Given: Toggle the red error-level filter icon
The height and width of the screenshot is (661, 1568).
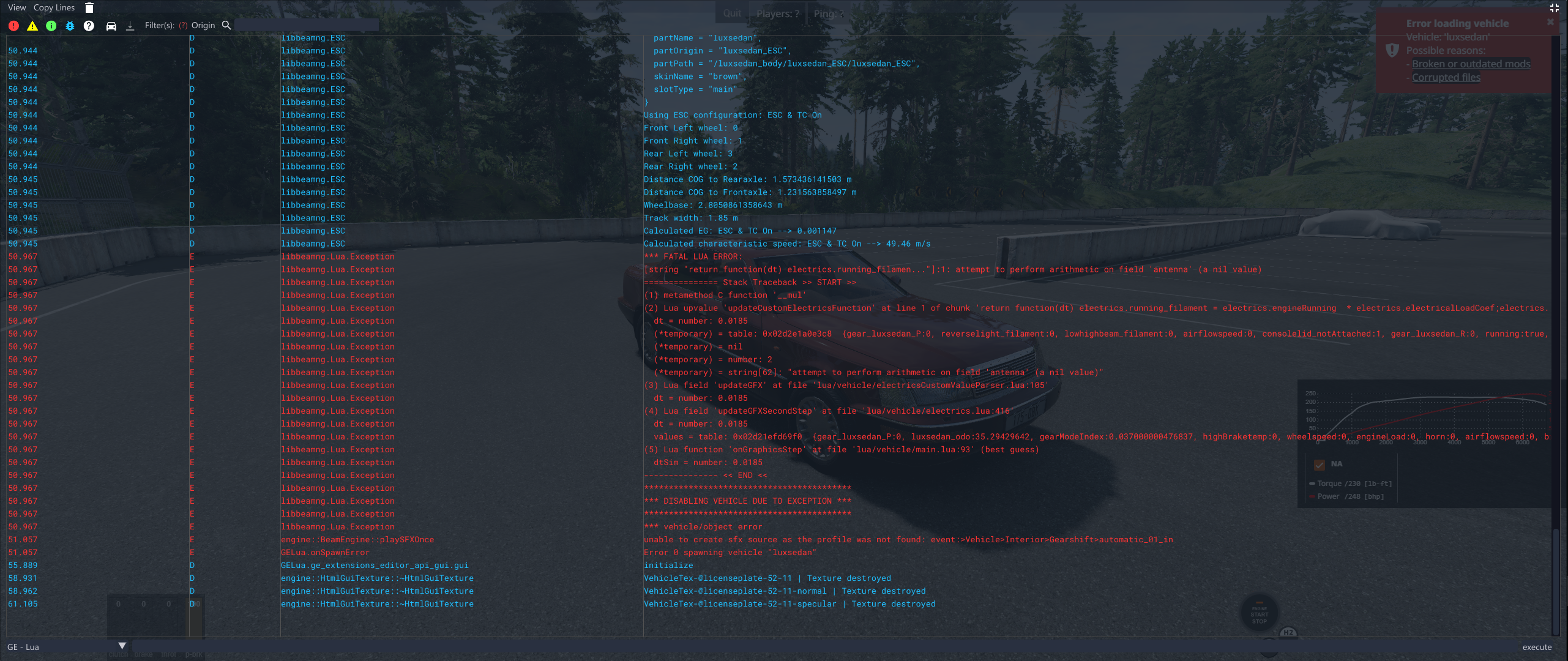Looking at the screenshot, I should click(x=13, y=26).
